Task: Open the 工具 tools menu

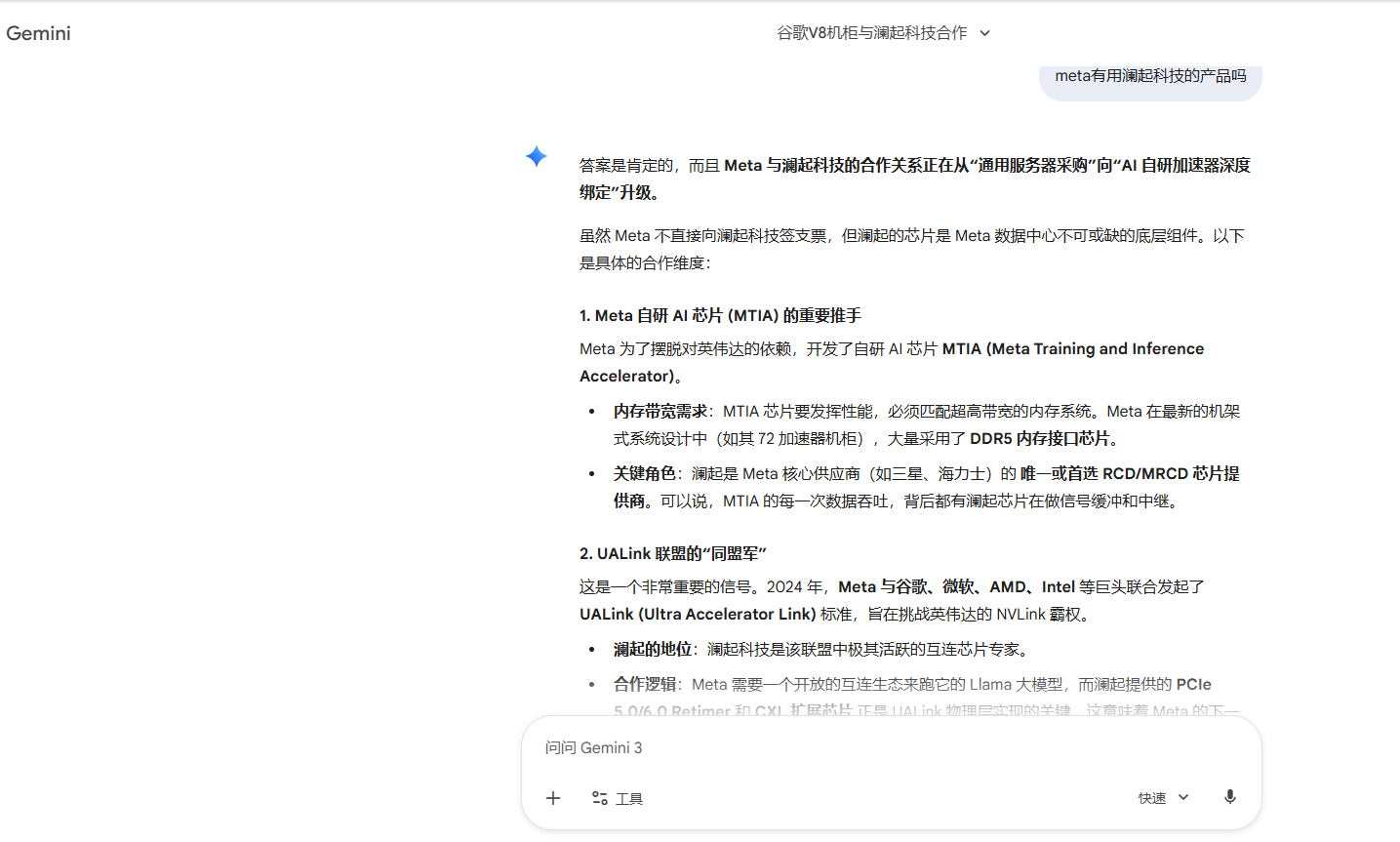Action: coord(618,798)
